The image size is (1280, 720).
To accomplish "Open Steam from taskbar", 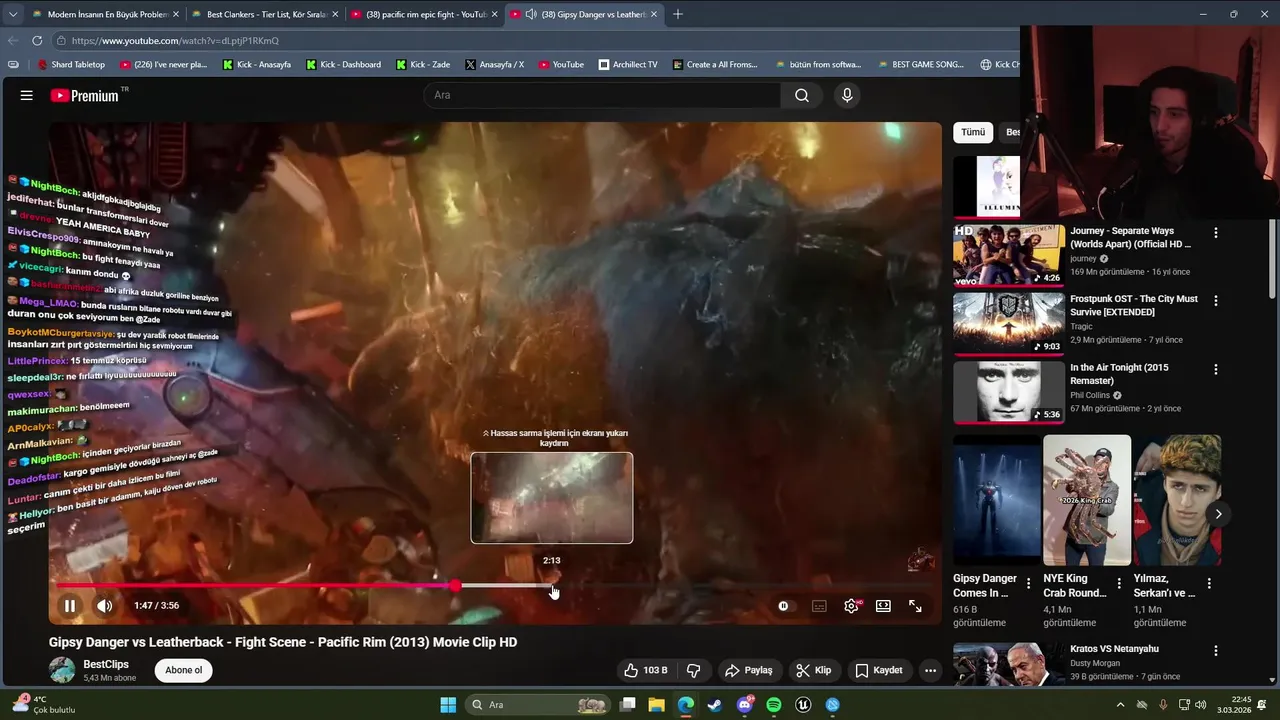I will point(714,705).
